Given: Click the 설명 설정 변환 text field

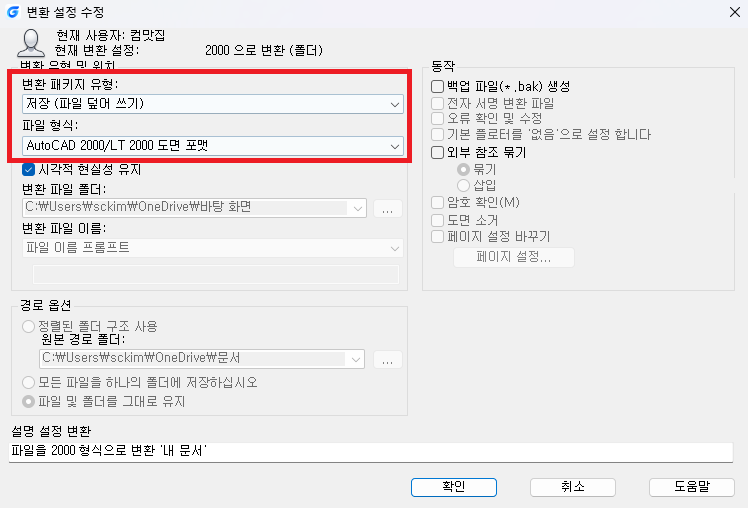Looking at the screenshot, I should pyautogui.click(x=371, y=452).
